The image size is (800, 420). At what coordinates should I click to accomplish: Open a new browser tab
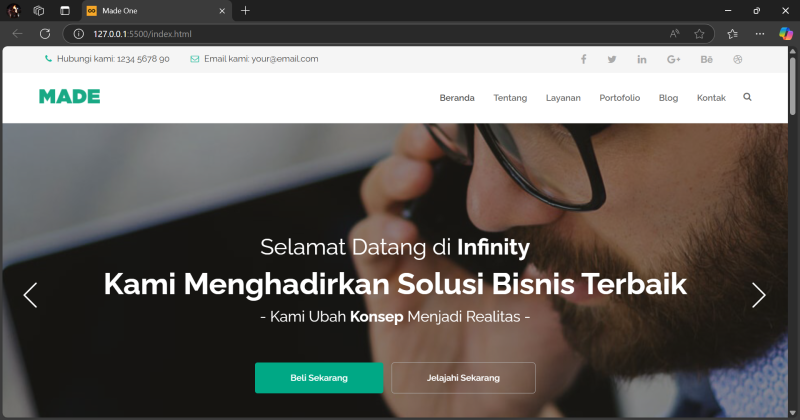(245, 10)
